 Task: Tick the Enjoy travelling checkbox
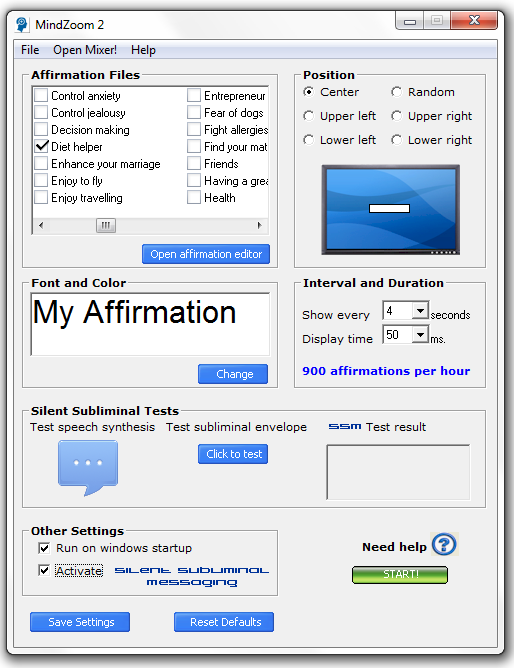41,198
